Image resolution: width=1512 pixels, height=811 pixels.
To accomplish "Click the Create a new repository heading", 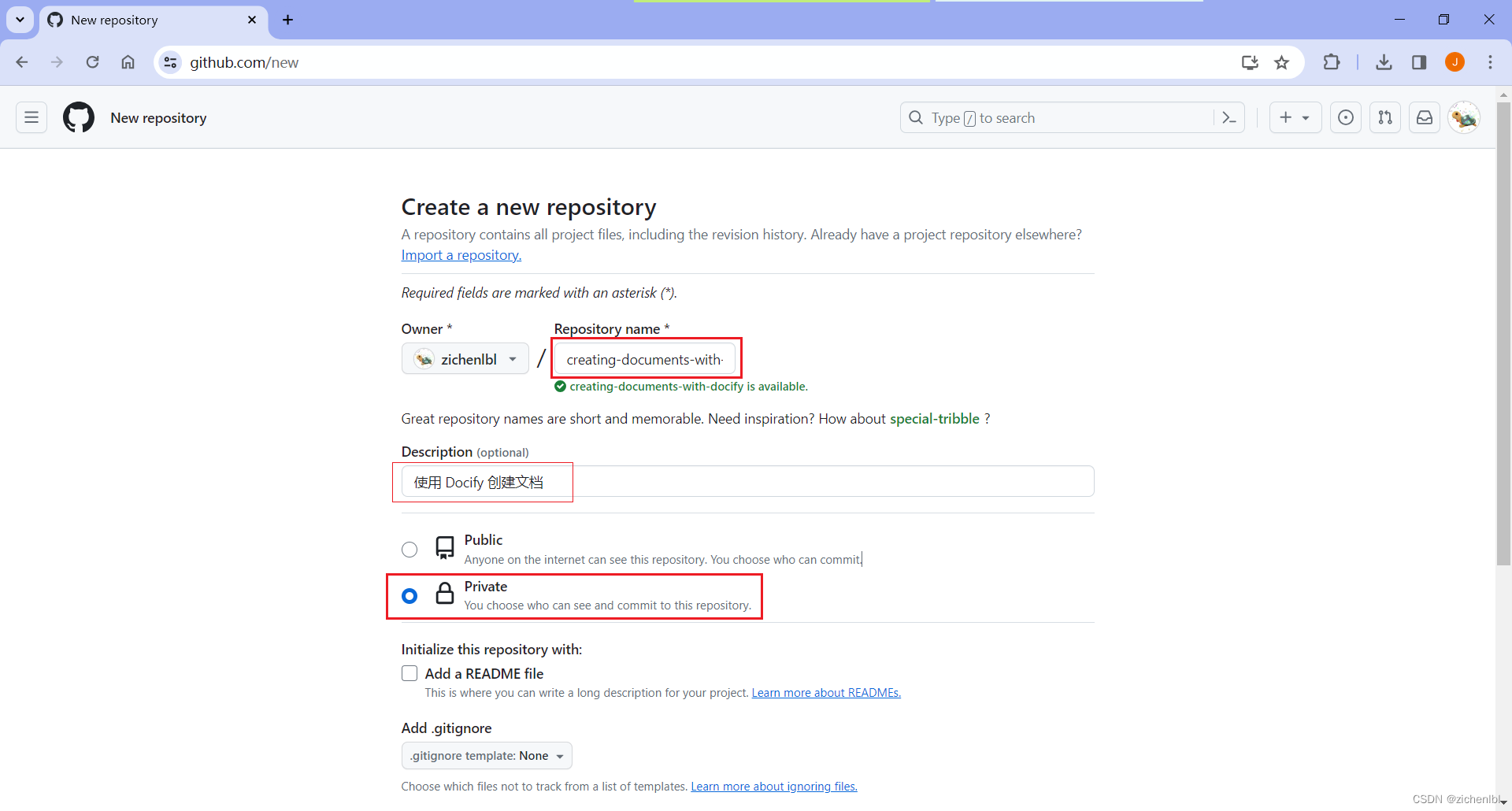I will pos(528,207).
